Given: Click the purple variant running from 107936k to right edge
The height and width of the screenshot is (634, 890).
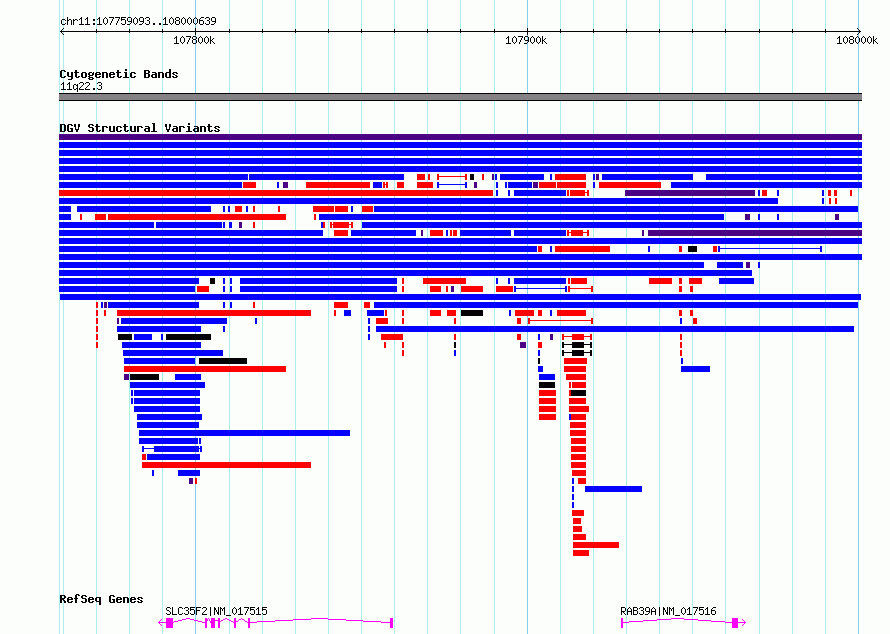Looking at the screenshot, I should (x=755, y=233).
